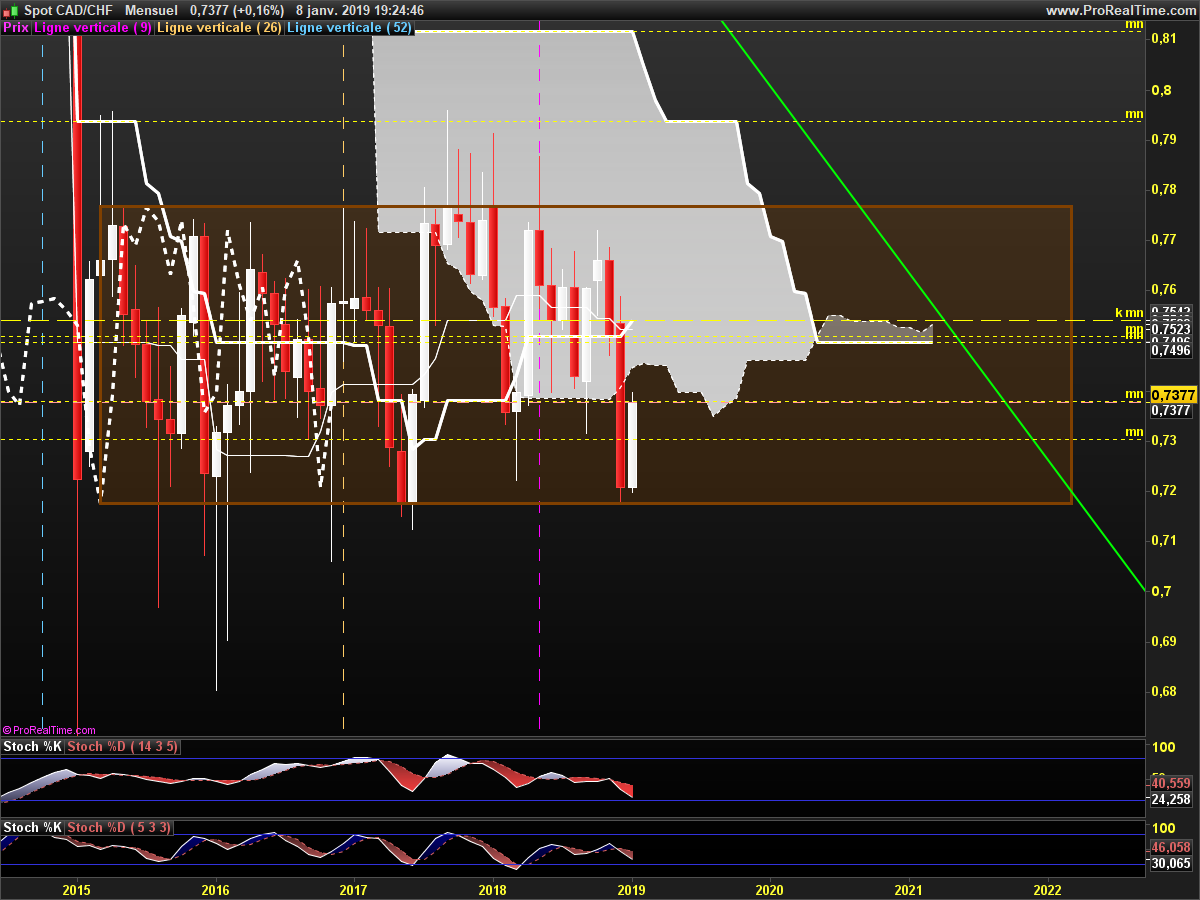Open the Mensuel timeframe label
This screenshot has width=1200, height=900.
pyautogui.click(x=152, y=10)
